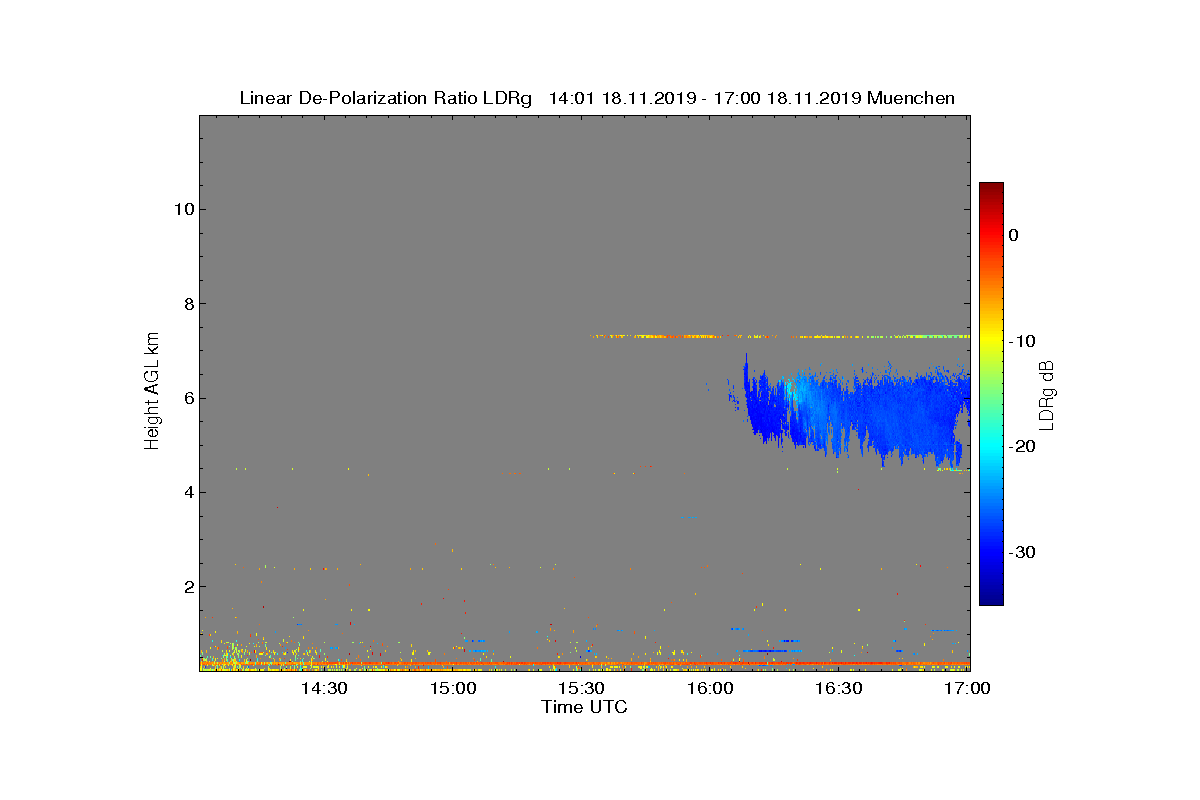Click the colorbar value label -10
Viewport: 1200px width, 800px height.
click(1022, 341)
